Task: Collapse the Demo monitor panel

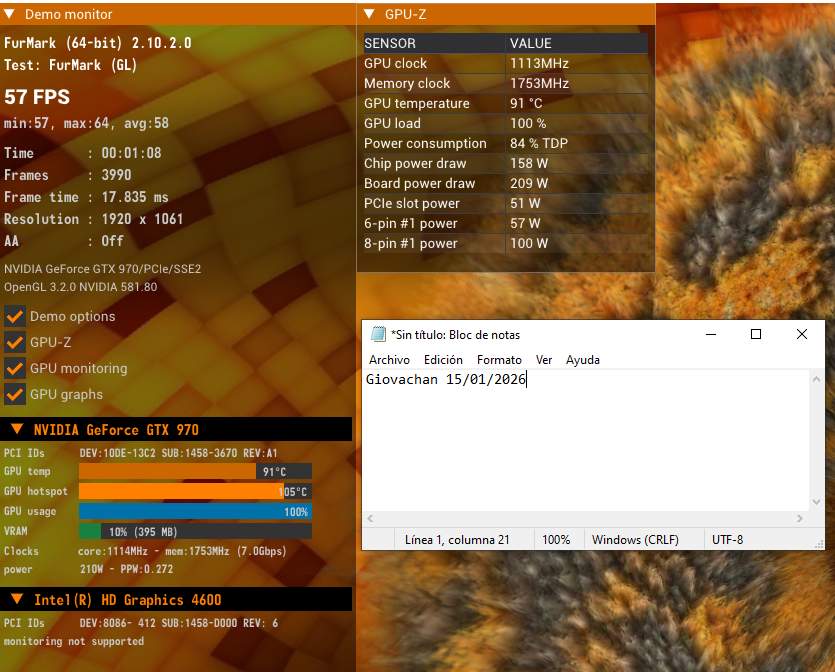Action: click(9, 14)
